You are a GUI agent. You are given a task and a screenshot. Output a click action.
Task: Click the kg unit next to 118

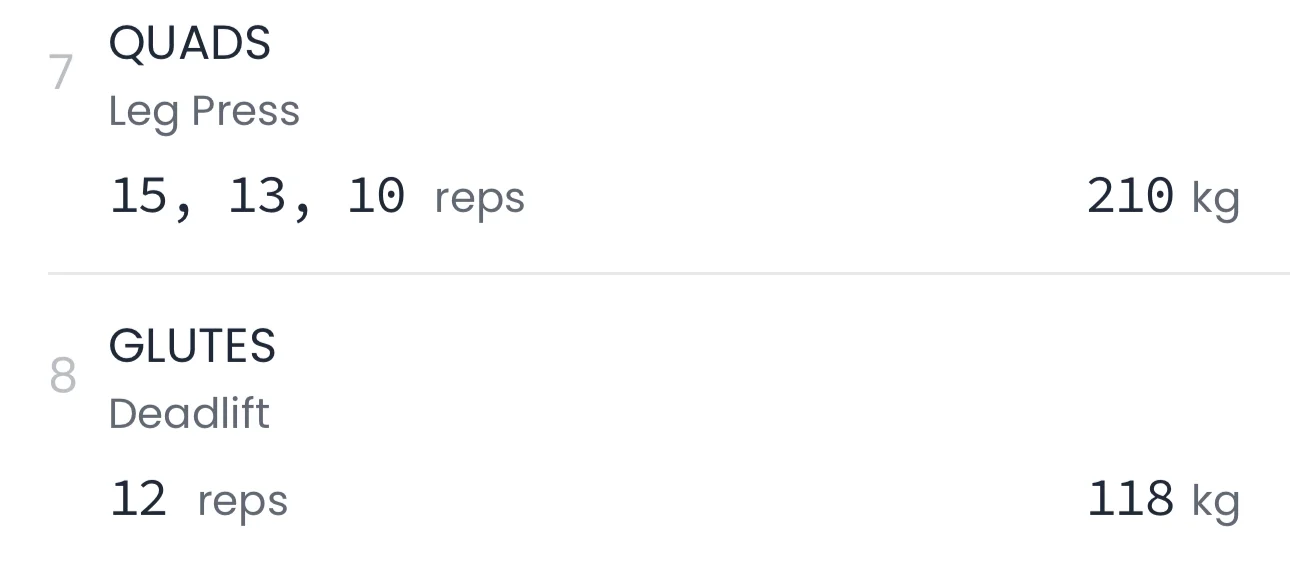pyautogui.click(x=1215, y=501)
